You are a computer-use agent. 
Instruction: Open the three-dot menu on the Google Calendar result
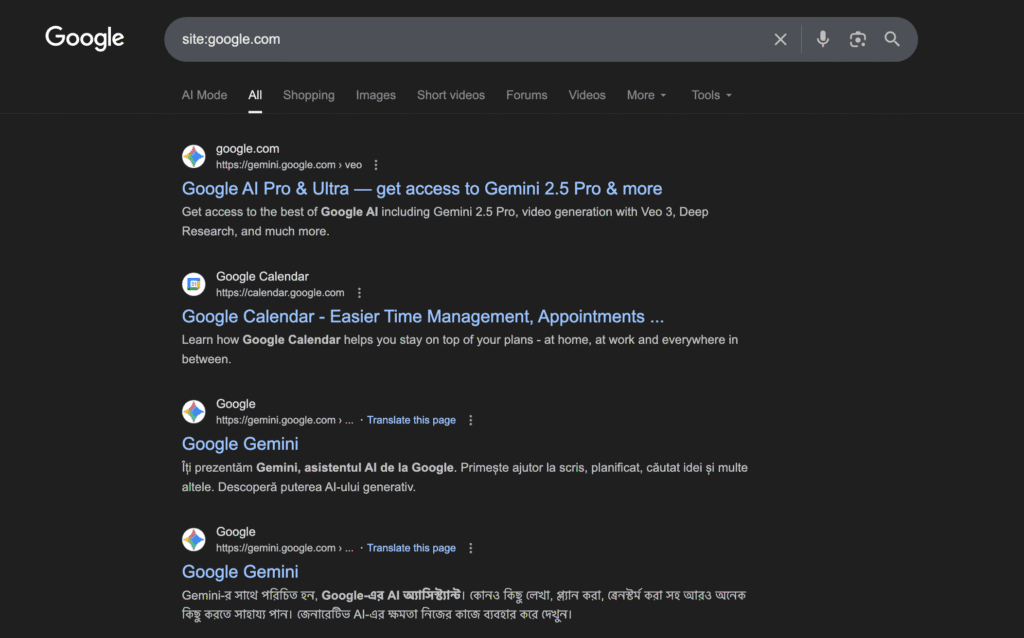(x=359, y=292)
